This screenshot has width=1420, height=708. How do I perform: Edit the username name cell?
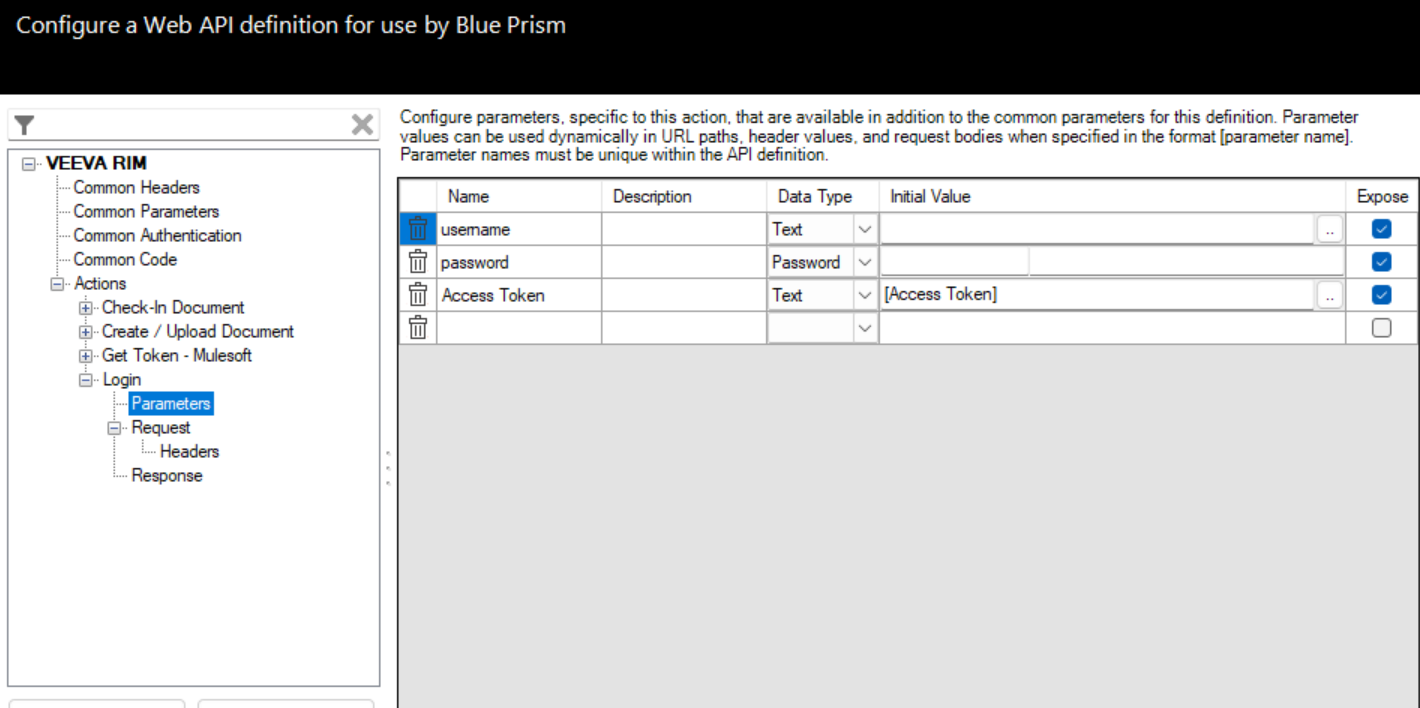click(x=519, y=229)
